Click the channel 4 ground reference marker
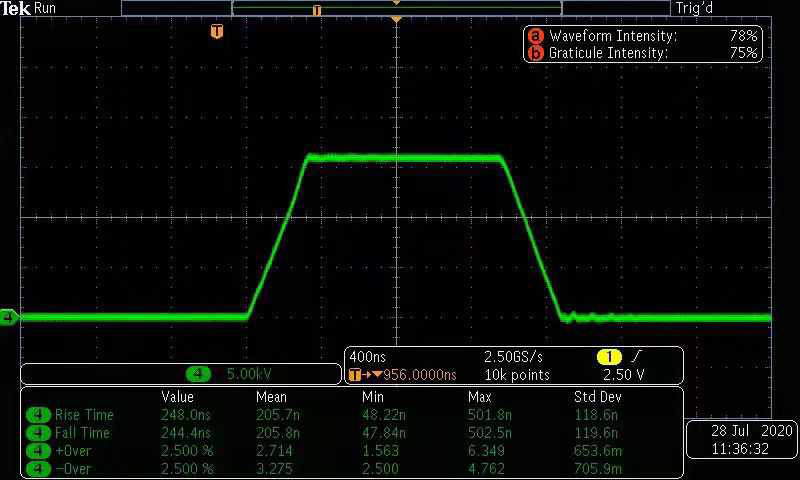Image resolution: width=800 pixels, height=480 pixels. [x=9, y=317]
